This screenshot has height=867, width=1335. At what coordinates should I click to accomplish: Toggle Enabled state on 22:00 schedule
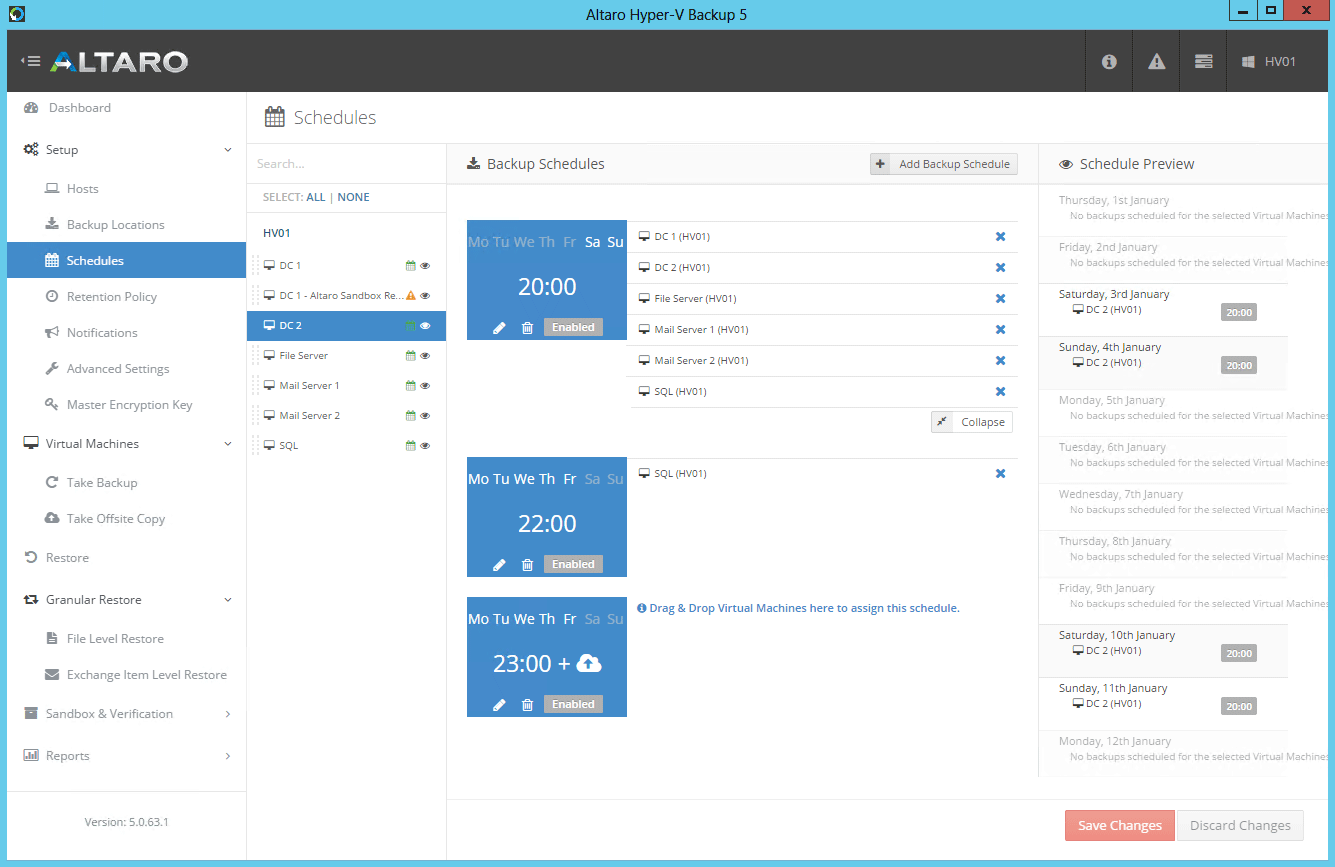(573, 564)
